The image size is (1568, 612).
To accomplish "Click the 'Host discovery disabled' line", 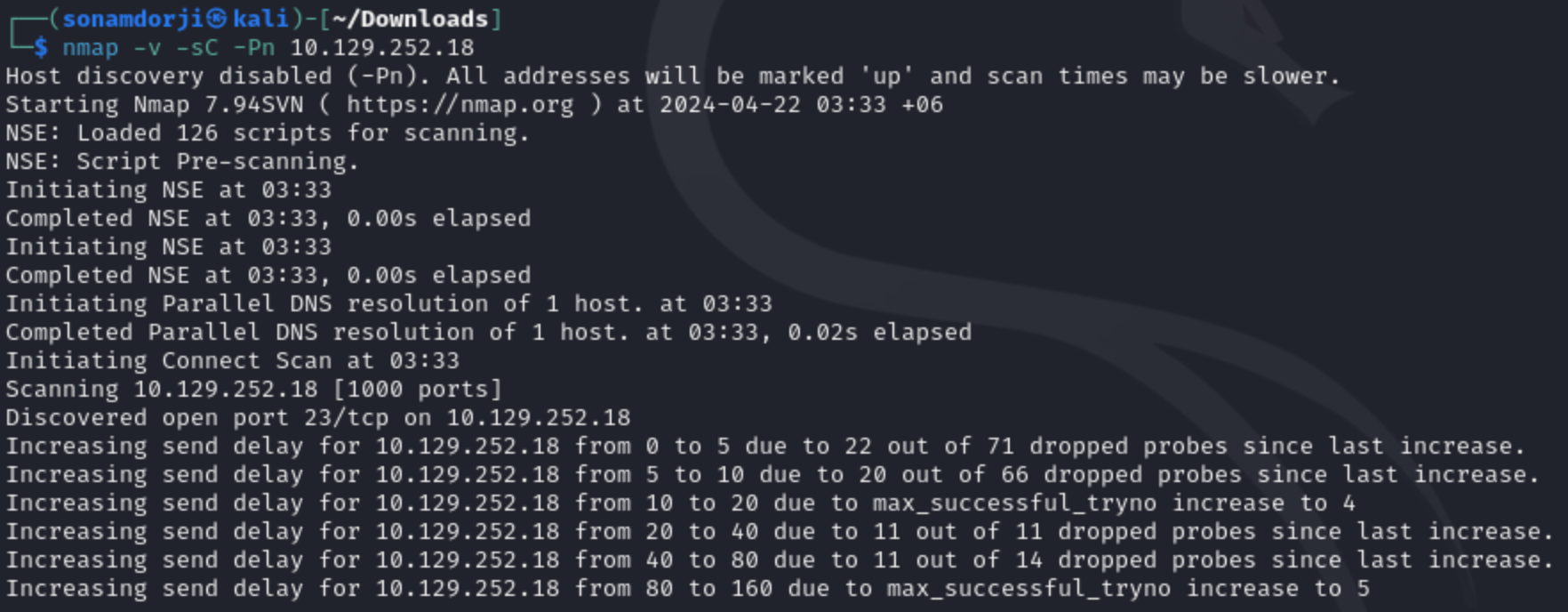I will (x=673, y=76).
